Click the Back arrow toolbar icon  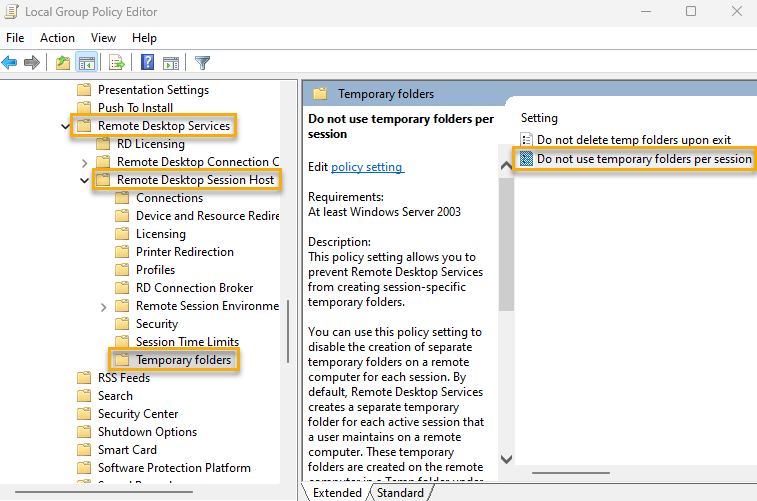click(x=10, y=62)
